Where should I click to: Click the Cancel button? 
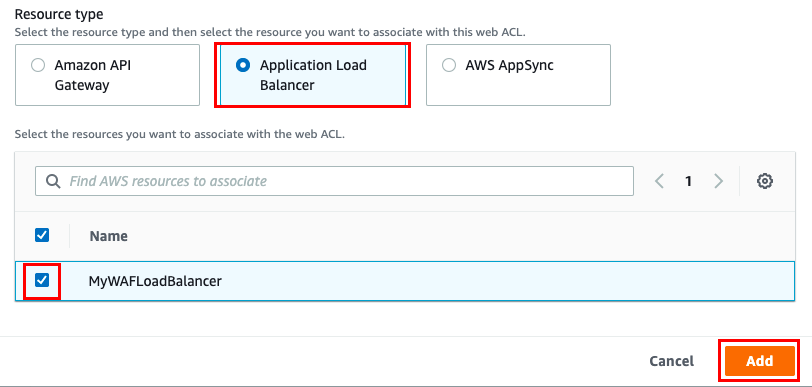click(672, 361)
